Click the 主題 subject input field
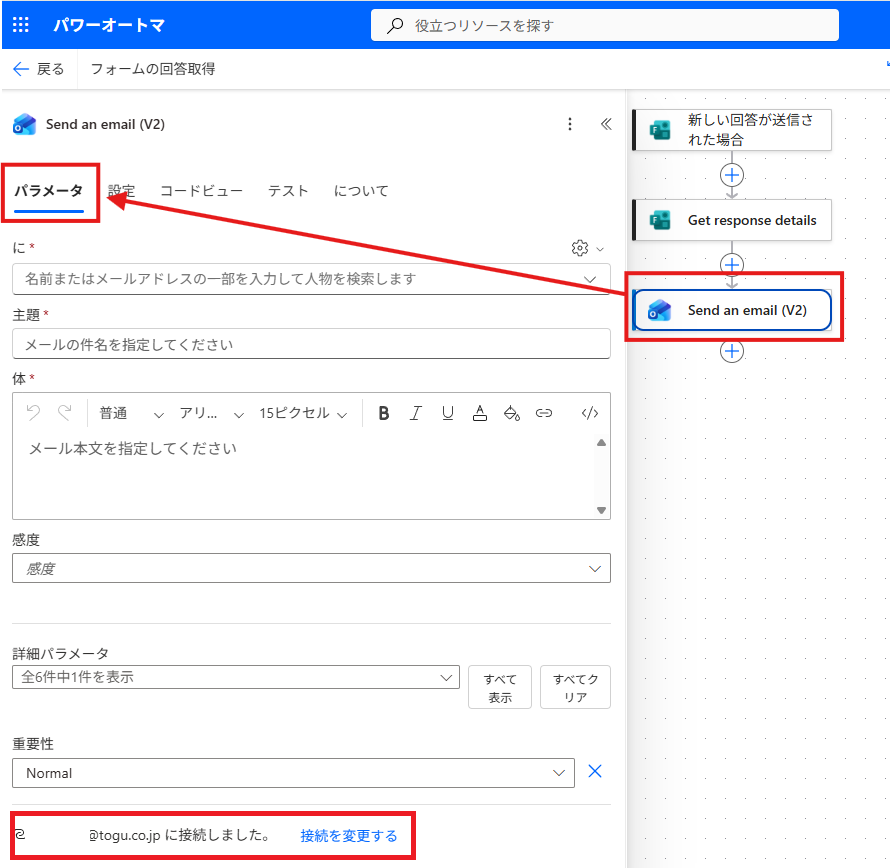This screenshot has width=890, height=868. [311, 344]
